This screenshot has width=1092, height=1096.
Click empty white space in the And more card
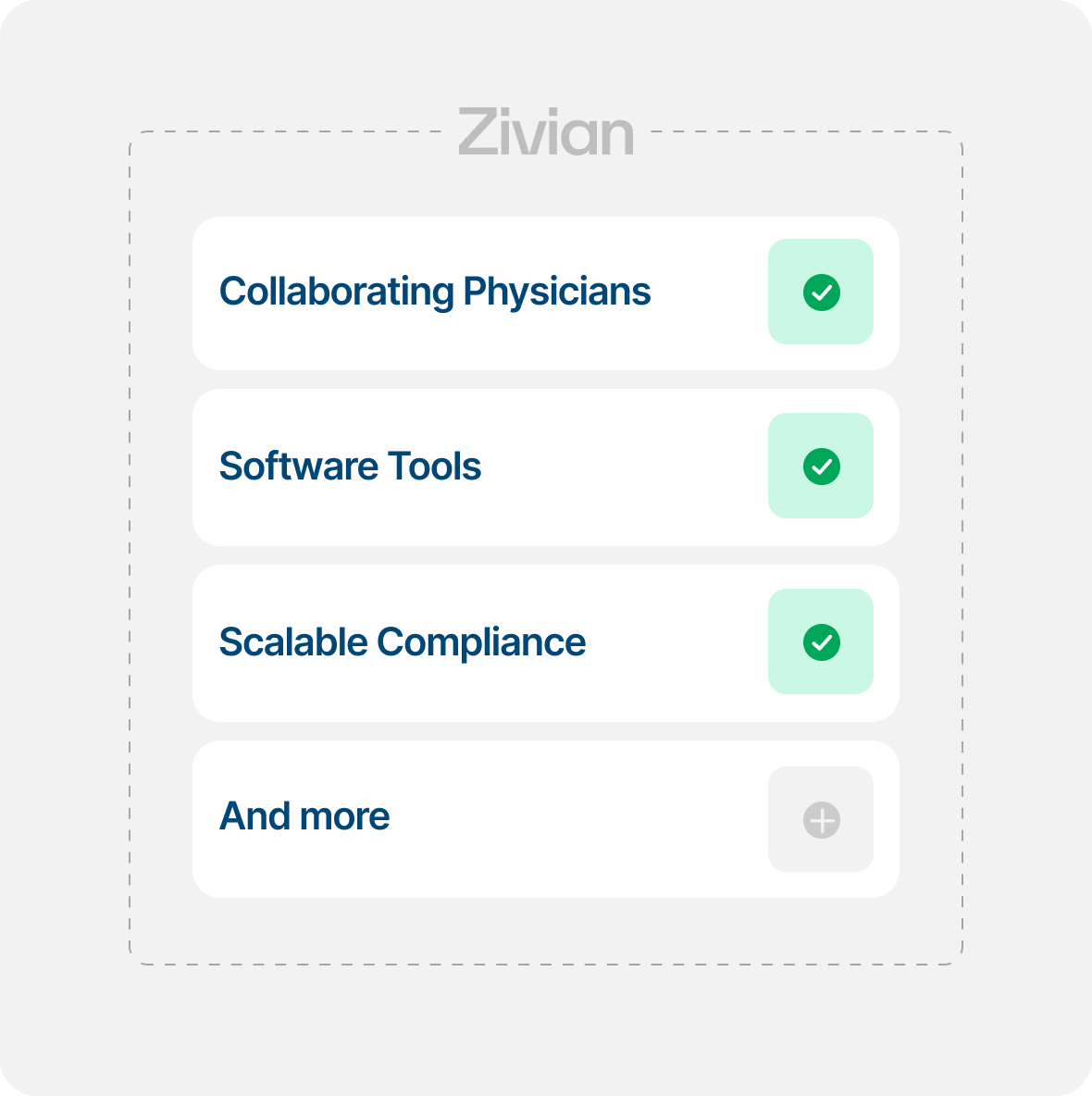(574, 818)
